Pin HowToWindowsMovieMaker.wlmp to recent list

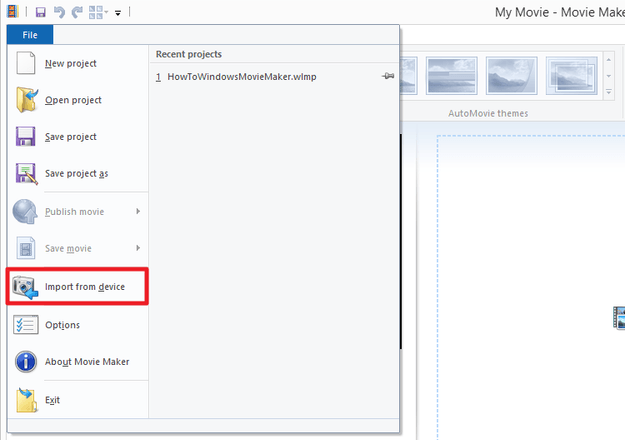tap(388, 76)
